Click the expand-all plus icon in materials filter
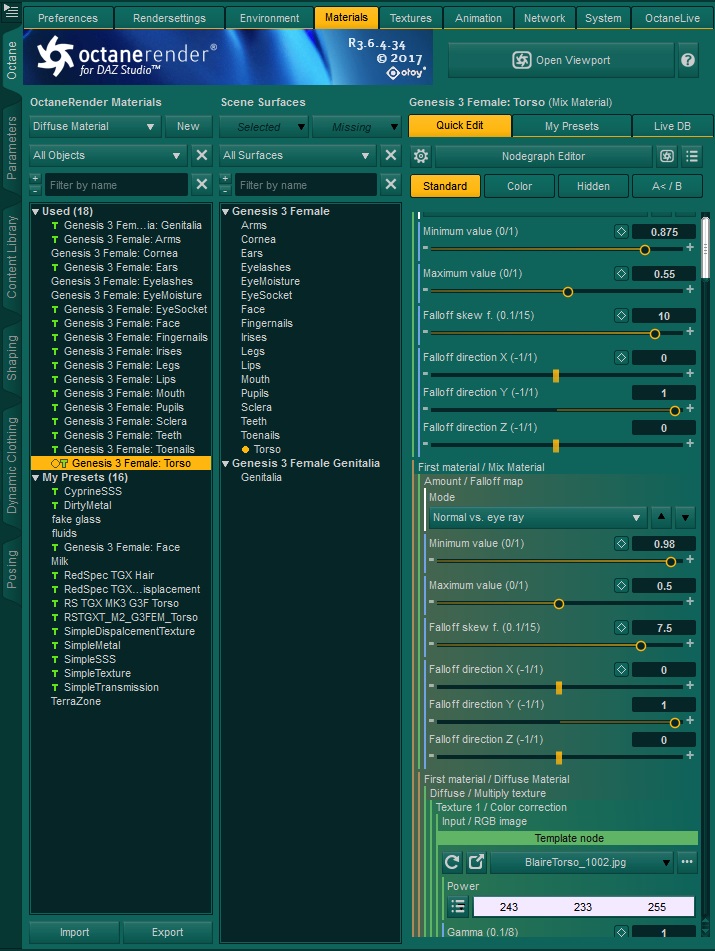 tap(35, 179)
